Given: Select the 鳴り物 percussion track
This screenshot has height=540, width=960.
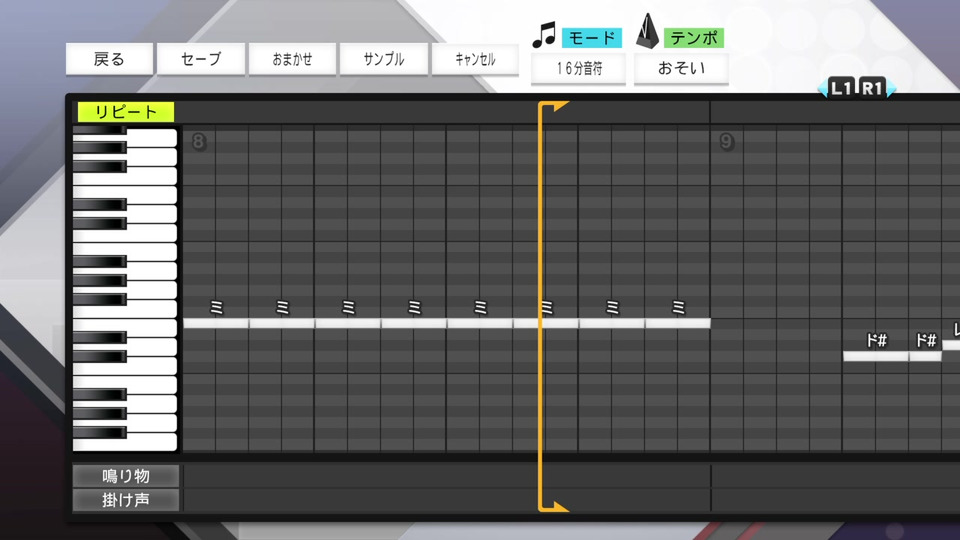Looking at the screenshot, I should (126, 476).
